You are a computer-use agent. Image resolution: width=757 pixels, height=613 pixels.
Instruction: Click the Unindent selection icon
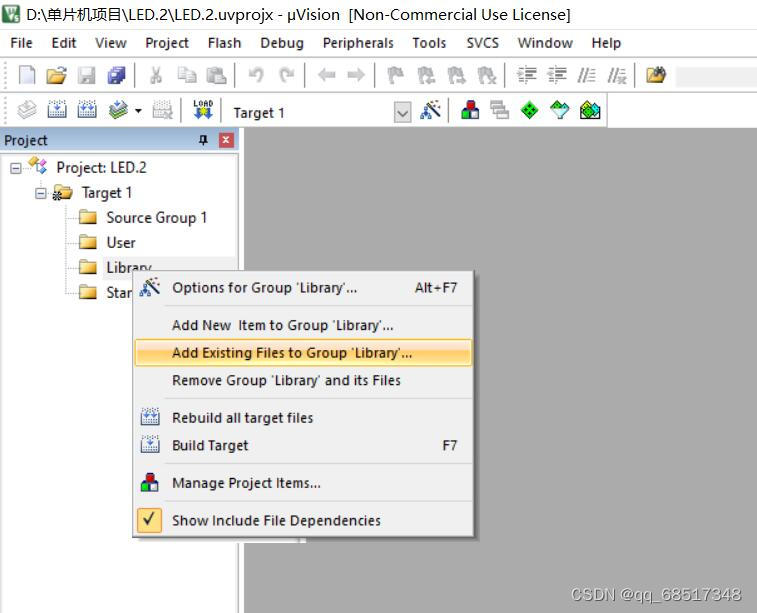coord(557,75)
